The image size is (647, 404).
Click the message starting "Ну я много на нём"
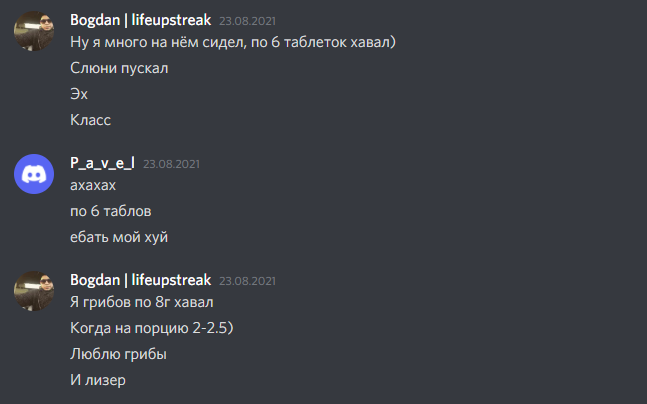pyautogui.click(x=233, y=42)
